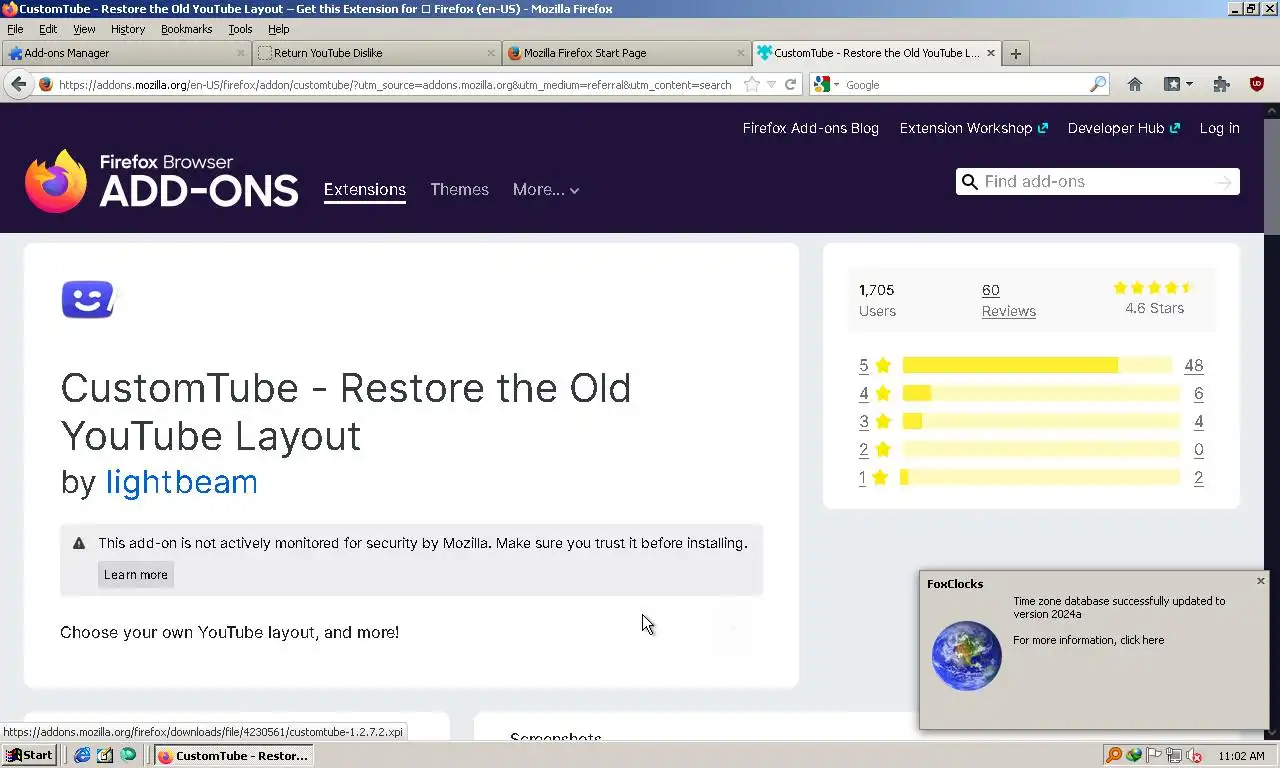Click the 1 star count of 2
Viewport: 1280px width, 768px height.
point(1198,477)
